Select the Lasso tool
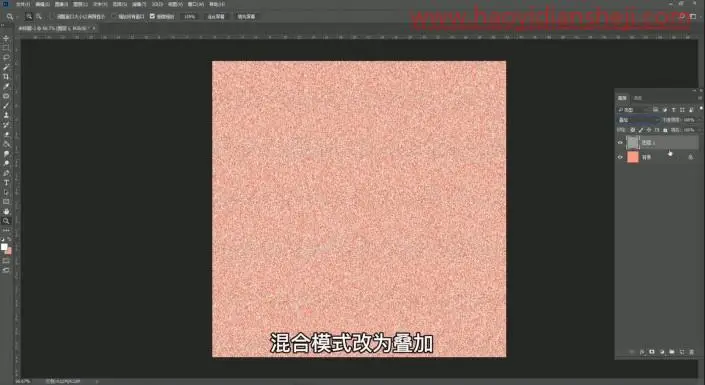 6,58
